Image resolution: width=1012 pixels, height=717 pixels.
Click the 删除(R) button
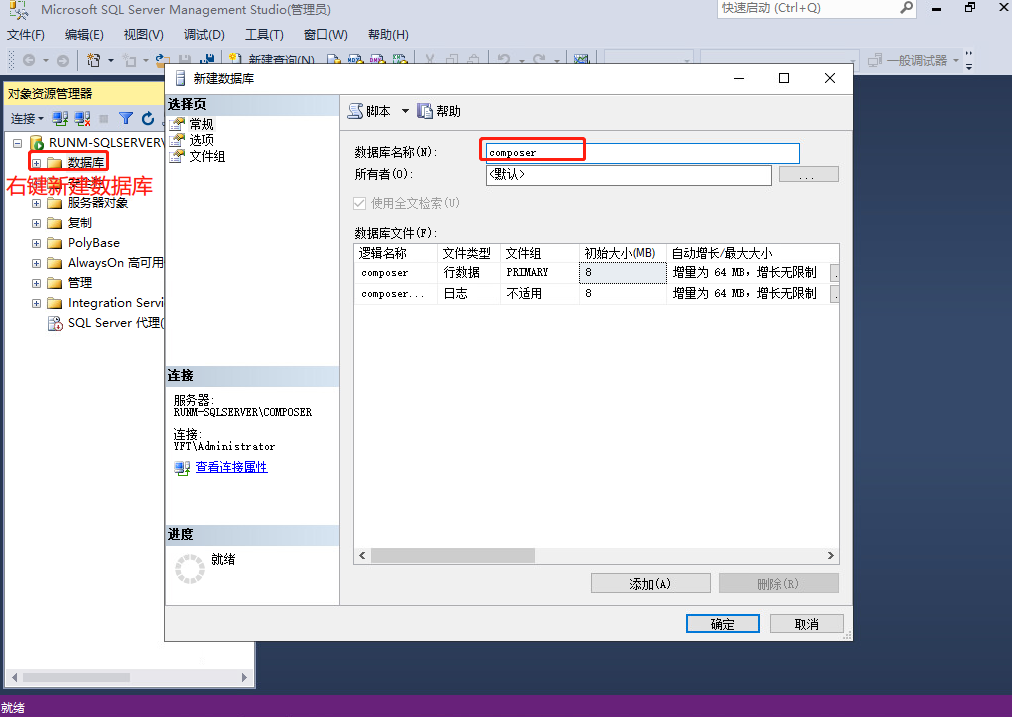[x=778, y=583]
